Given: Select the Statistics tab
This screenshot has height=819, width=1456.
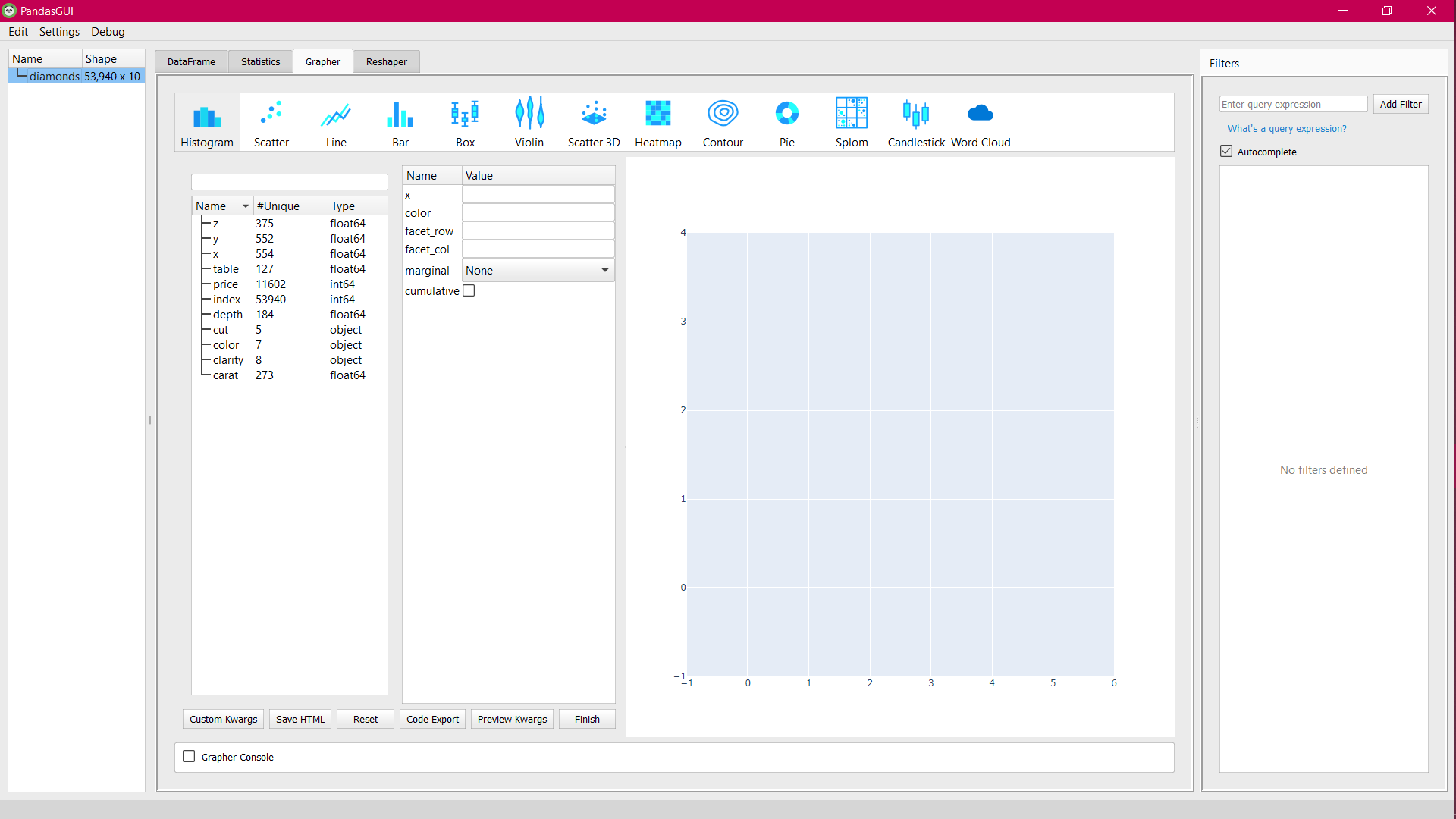Looking at the screenshot, I should click(261, 61).
